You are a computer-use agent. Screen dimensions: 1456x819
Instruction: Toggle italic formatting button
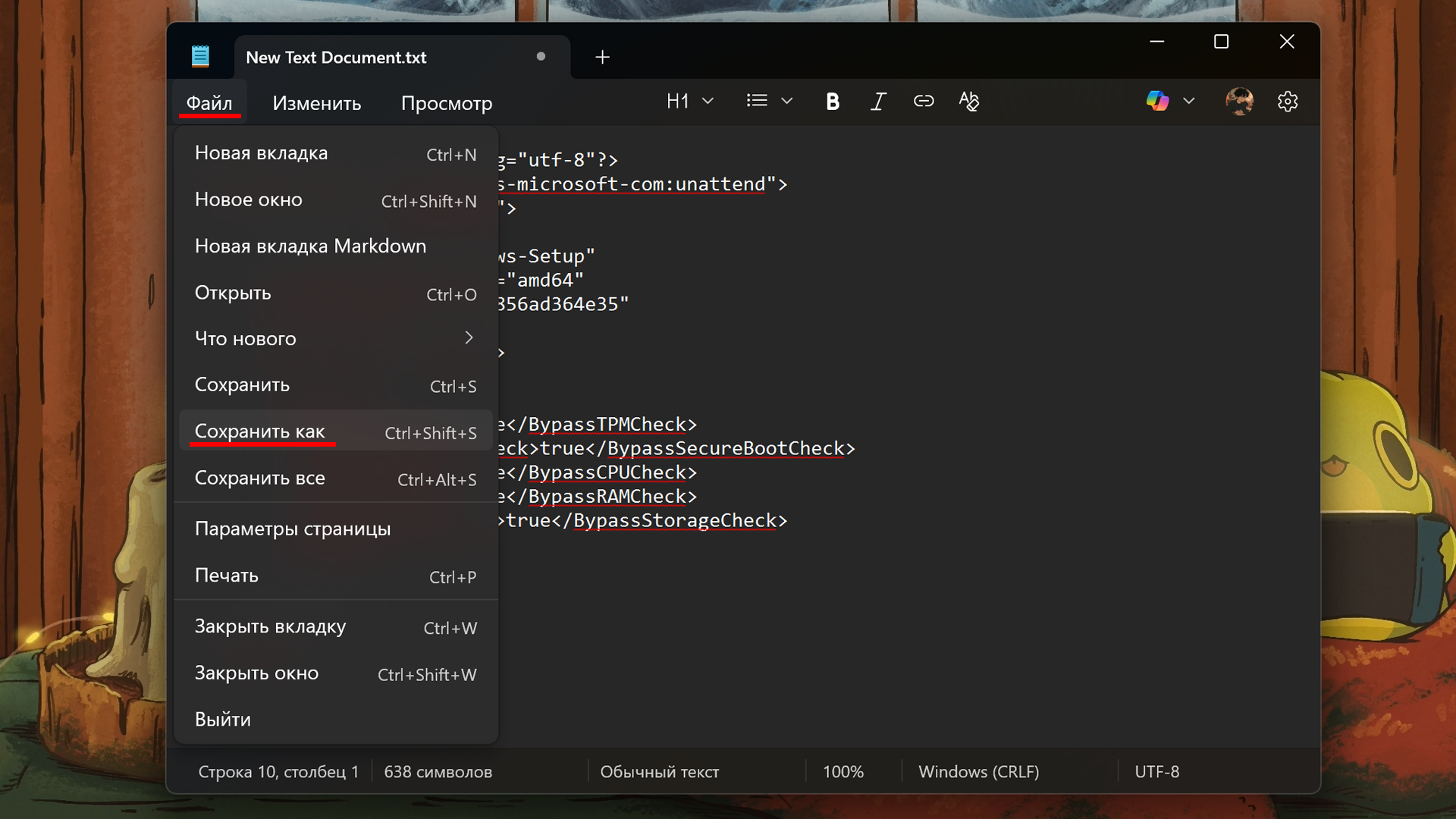coord(878,102)
